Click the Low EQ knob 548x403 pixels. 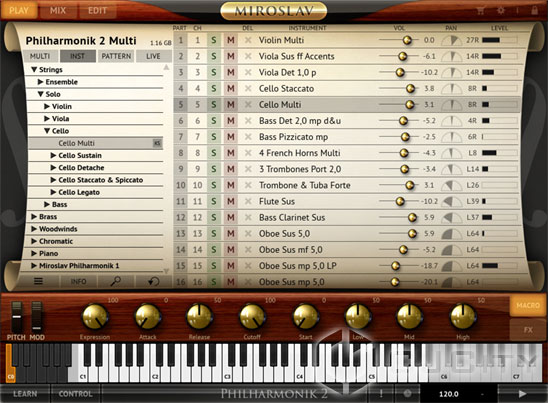pos(358,317)
